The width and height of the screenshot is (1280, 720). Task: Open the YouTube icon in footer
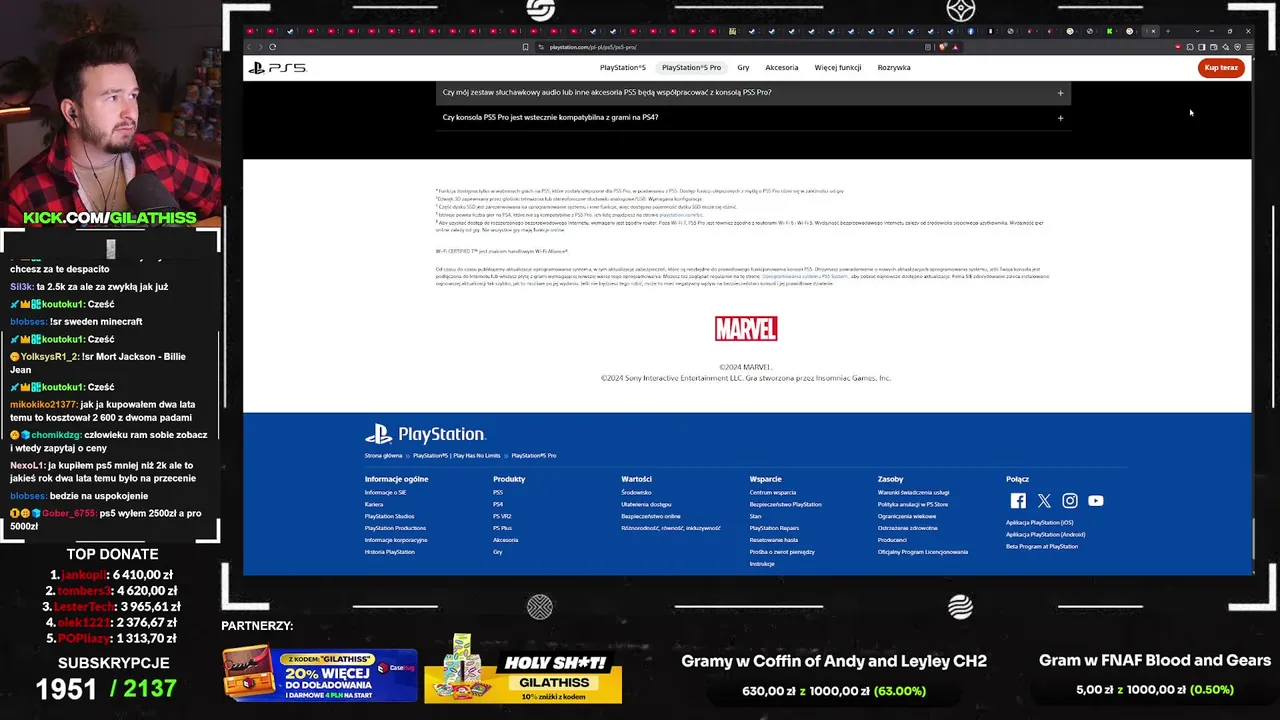1096,501
